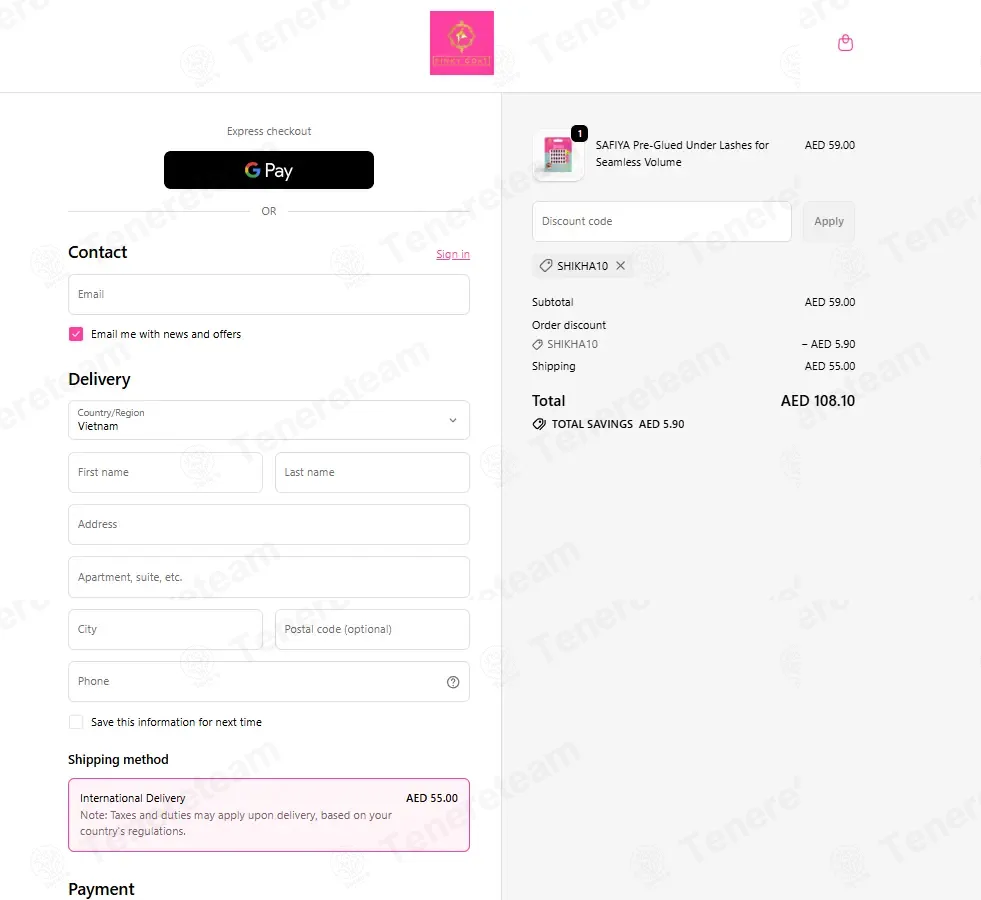Check Save this information for next time

76,722
